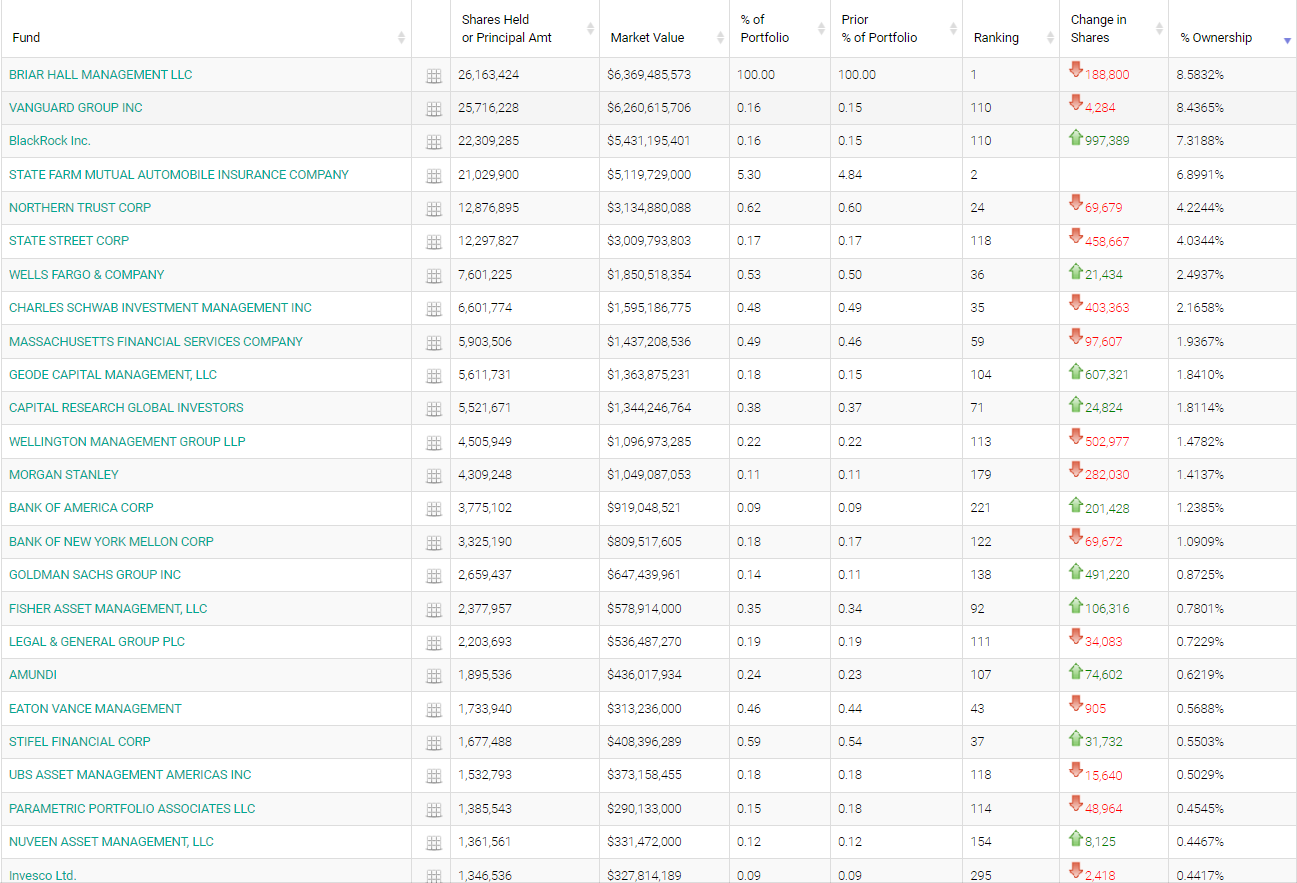Click share change value 201,428

tap(1107, 509)
